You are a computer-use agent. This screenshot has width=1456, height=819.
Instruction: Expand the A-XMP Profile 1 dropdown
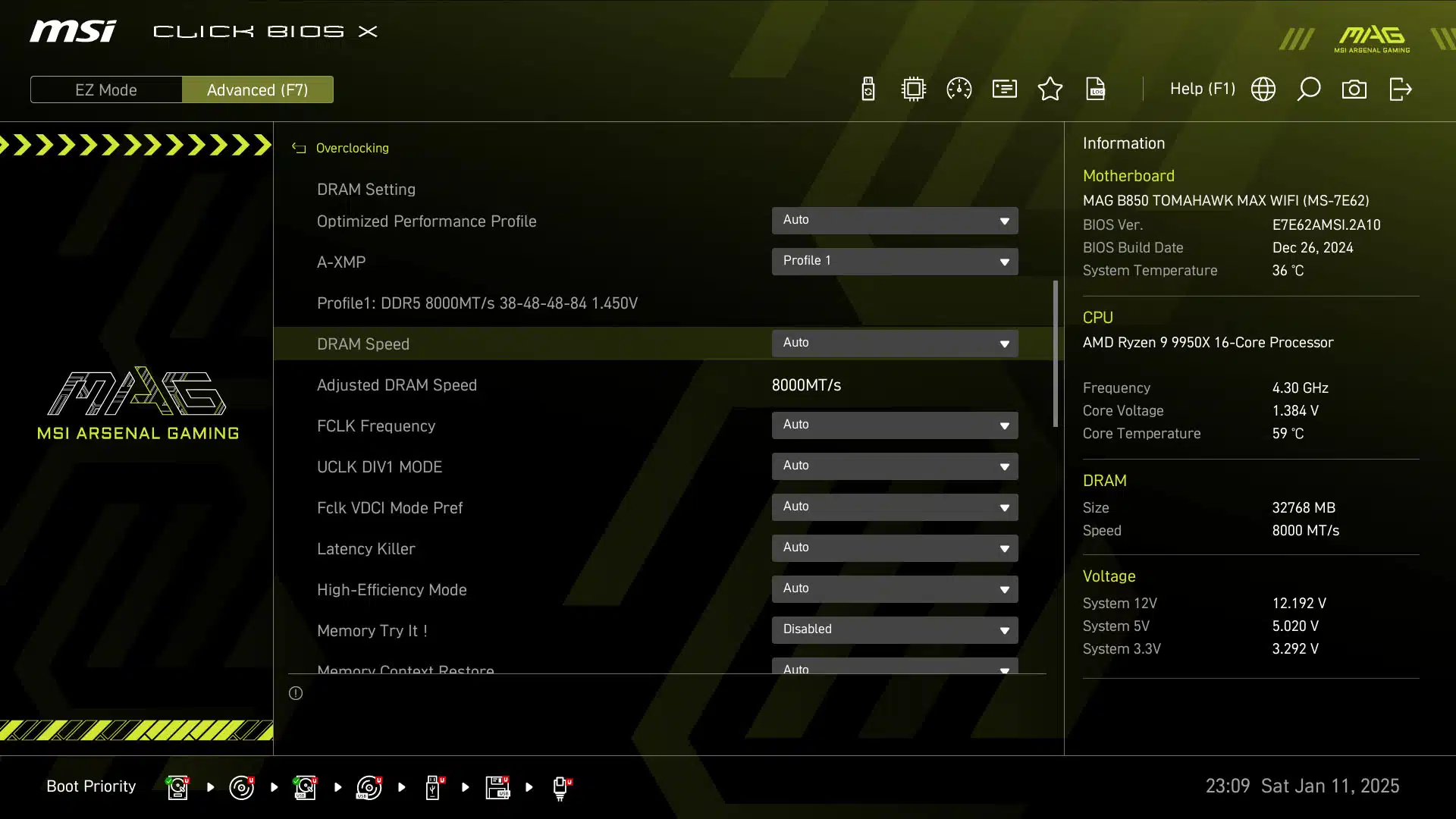(895, 262)
